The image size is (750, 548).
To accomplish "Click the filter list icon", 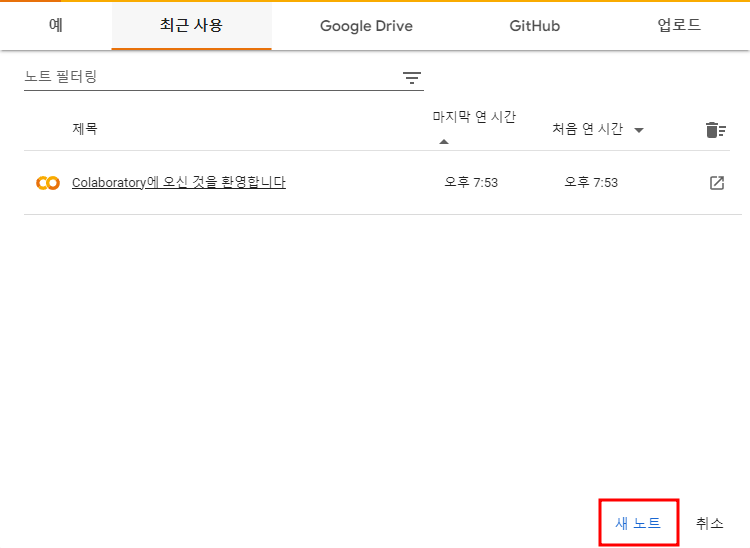I will coord(411,77).
